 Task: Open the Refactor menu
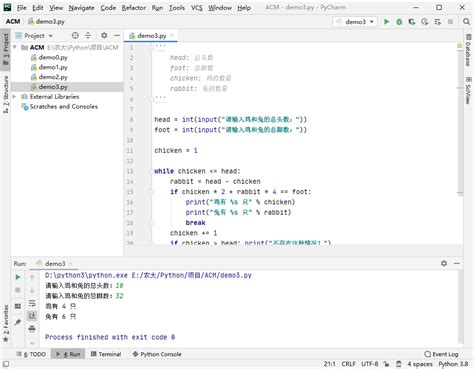coord(134,7)
